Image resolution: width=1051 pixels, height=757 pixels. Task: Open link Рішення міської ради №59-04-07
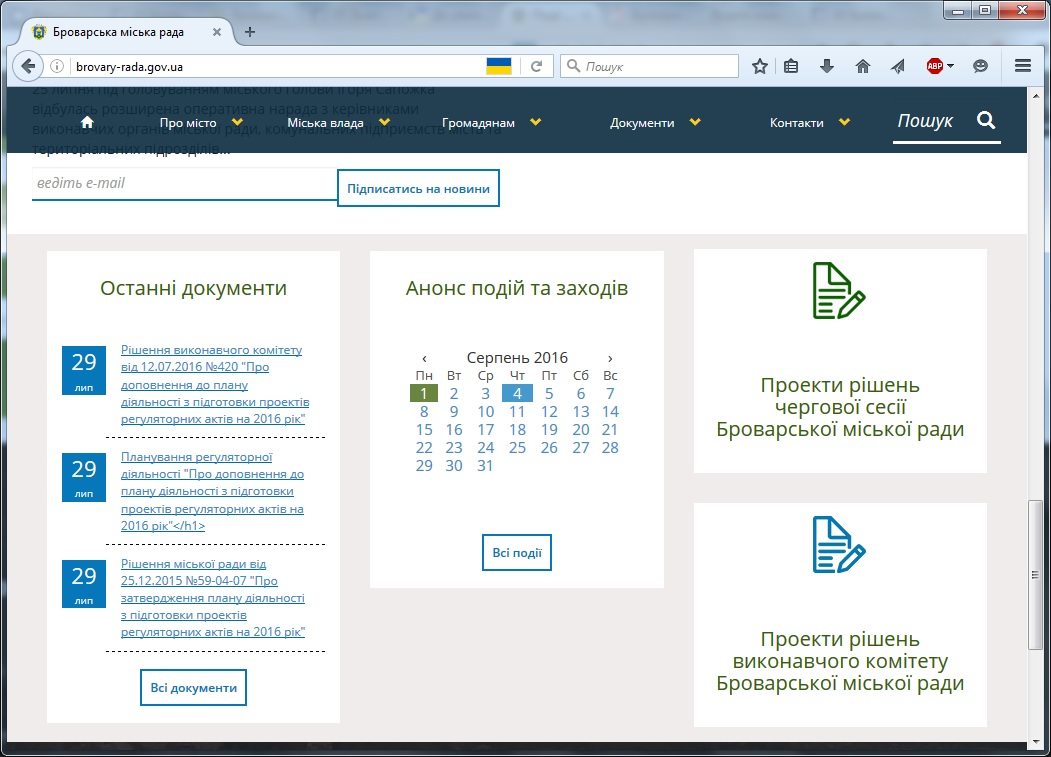(212, 598)
